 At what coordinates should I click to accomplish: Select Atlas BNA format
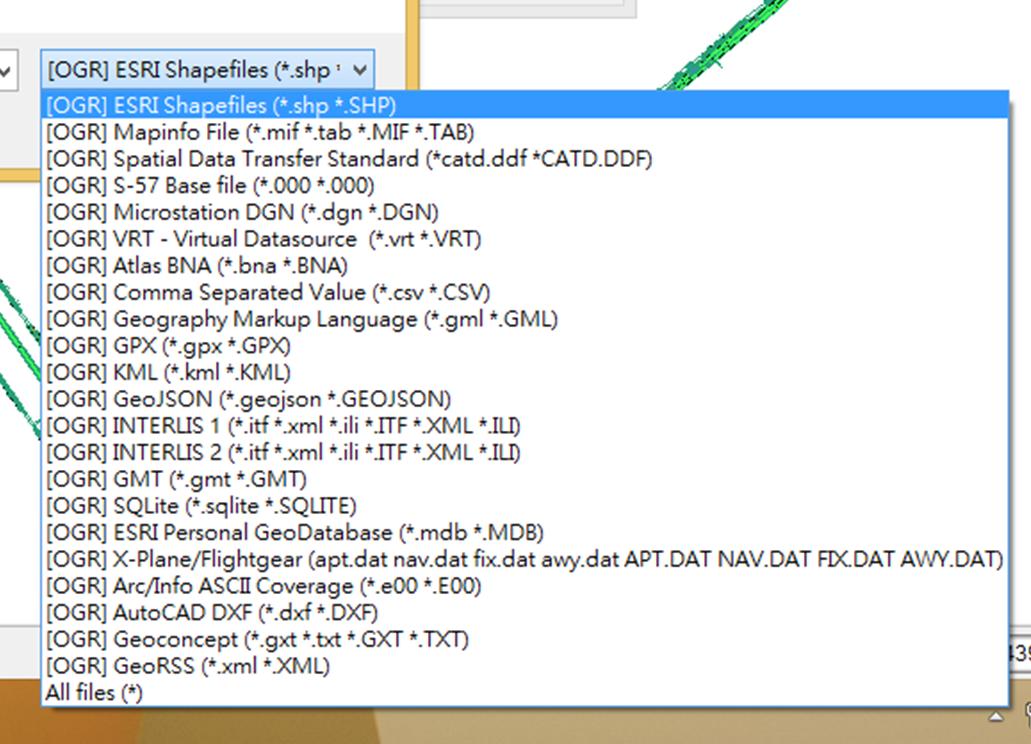click(525, 266)
